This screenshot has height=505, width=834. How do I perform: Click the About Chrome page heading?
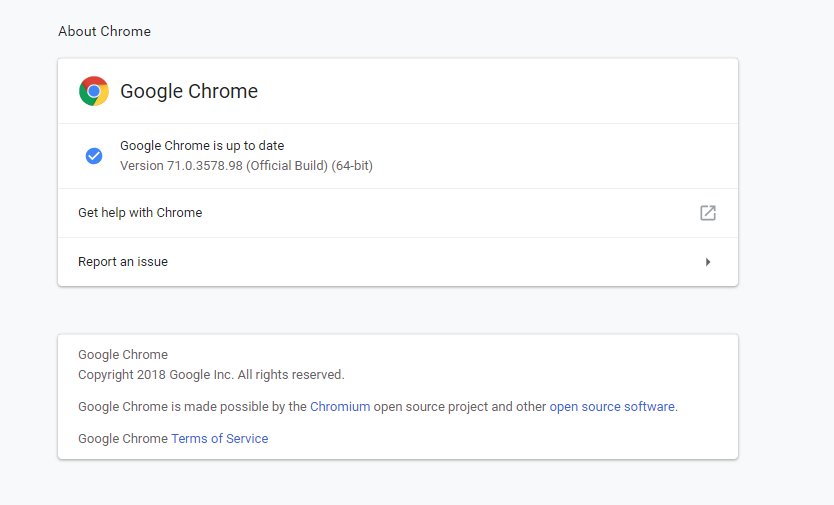(x=104, y=31)
